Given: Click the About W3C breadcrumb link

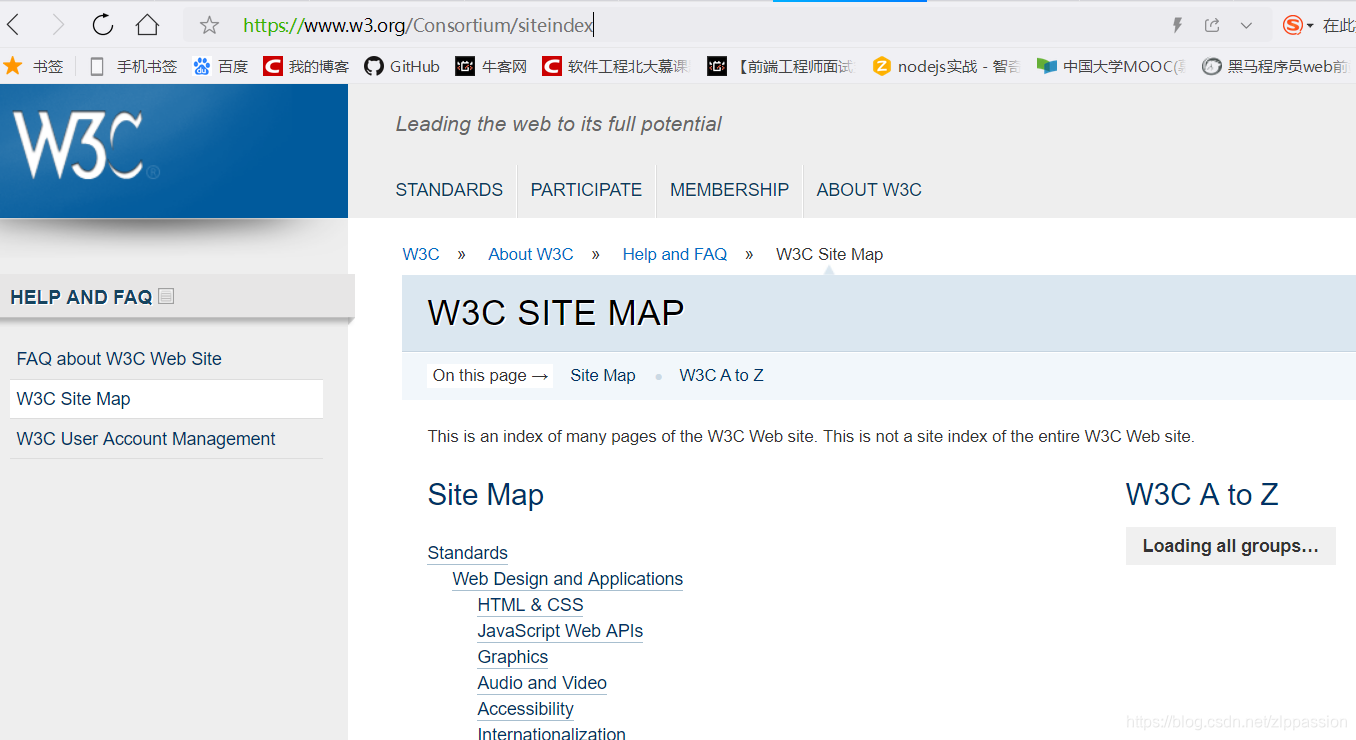Looking at the screenshot, I should click(x=531, y=254).
